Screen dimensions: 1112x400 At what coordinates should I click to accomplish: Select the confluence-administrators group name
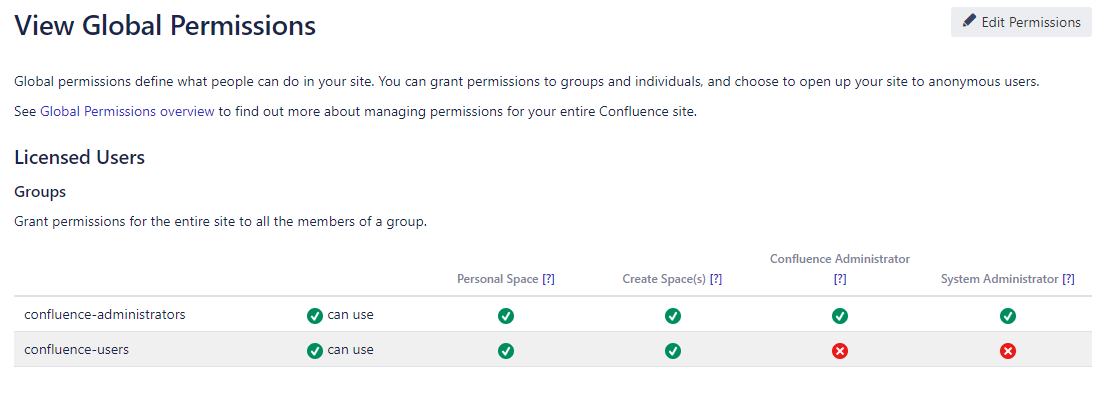pyautogui.click(x=105, y=314)
